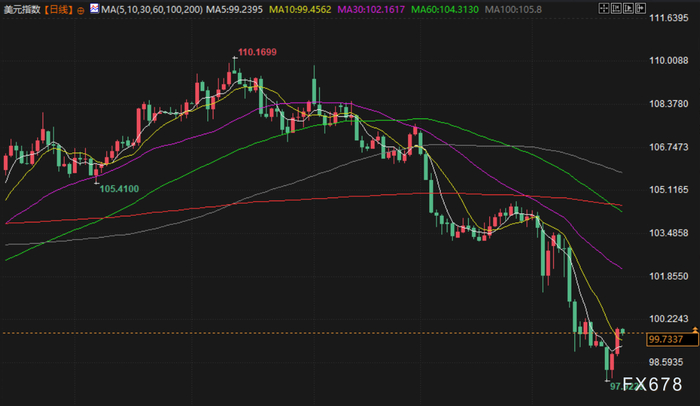The image size is (700, 406).
Task: Click the 111.6395 price axis label
Action: pos(669,18)
